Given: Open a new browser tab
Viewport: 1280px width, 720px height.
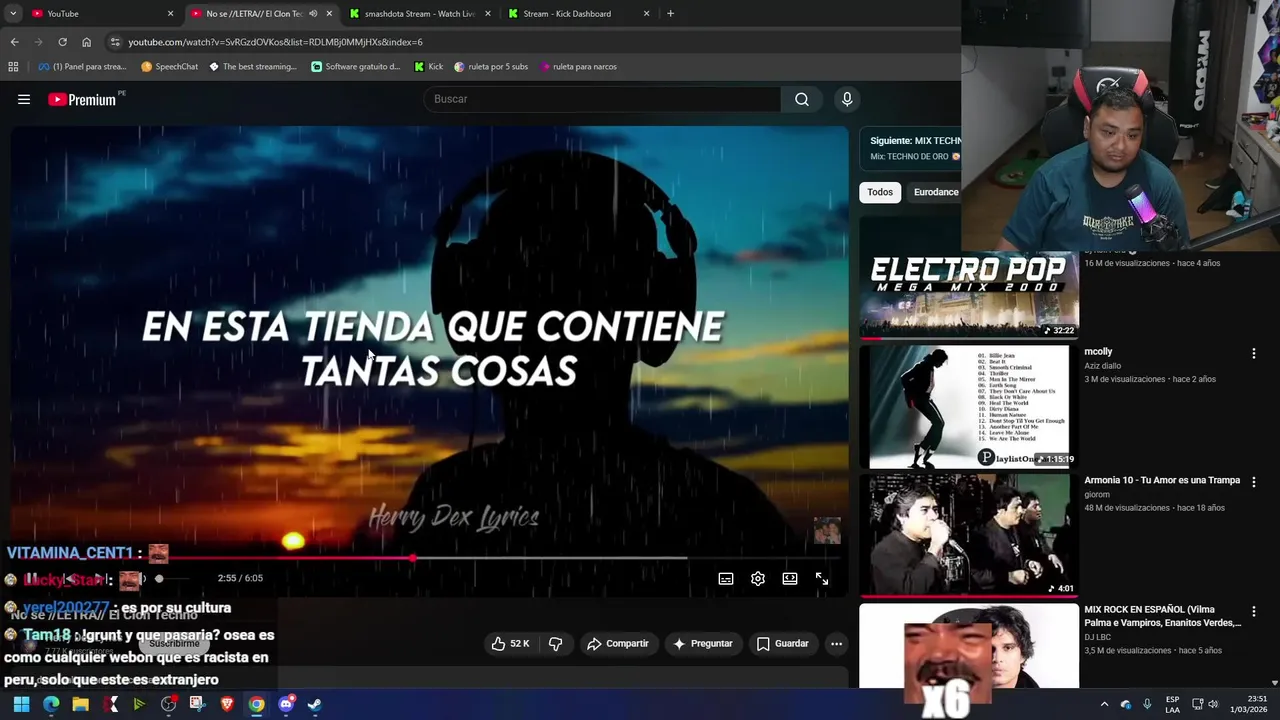Looking at the screenshot, I should [x=670, y=14].
